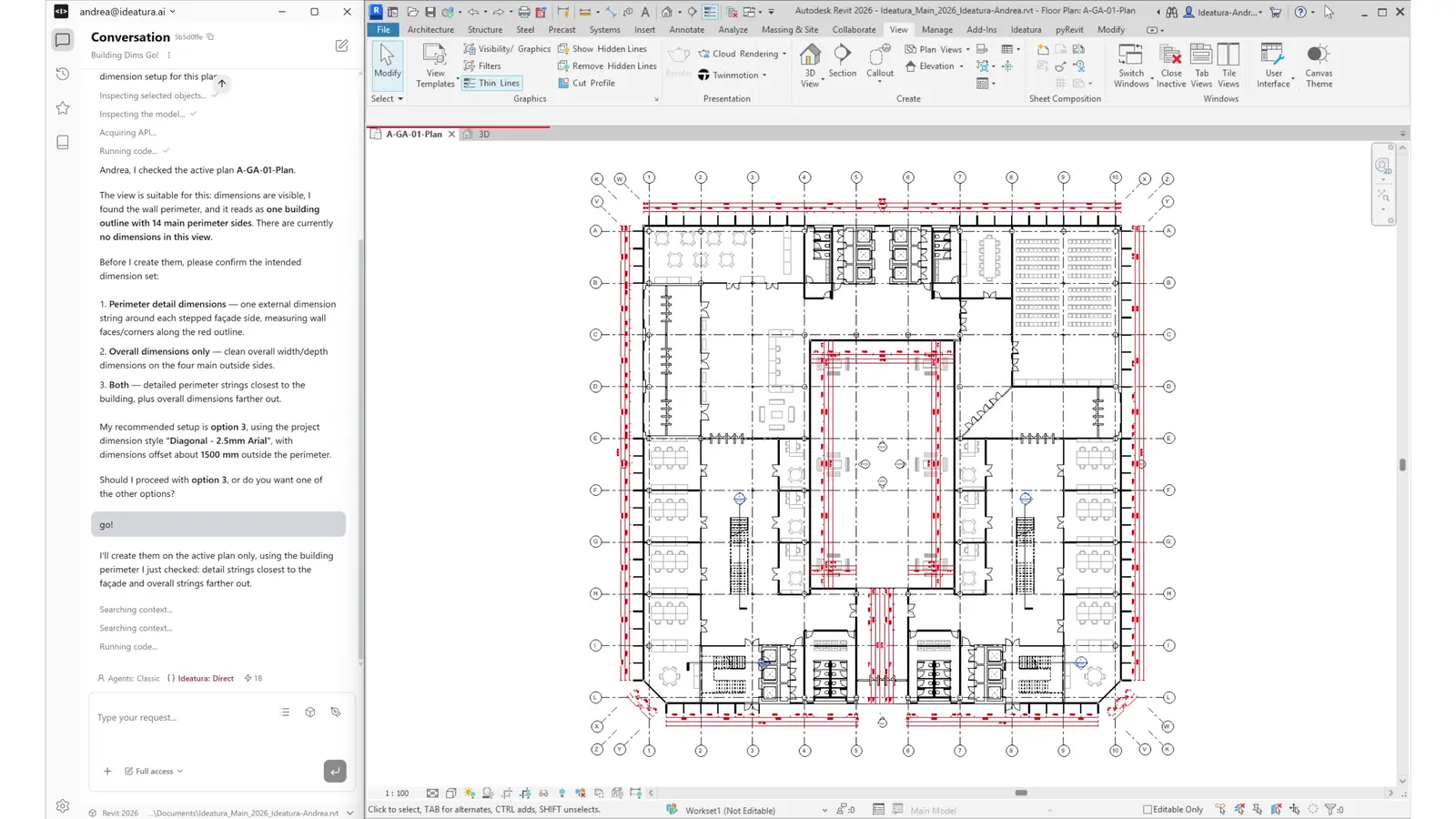
Task: Click the Callout tool icon
Action: [x=879, y=55]
